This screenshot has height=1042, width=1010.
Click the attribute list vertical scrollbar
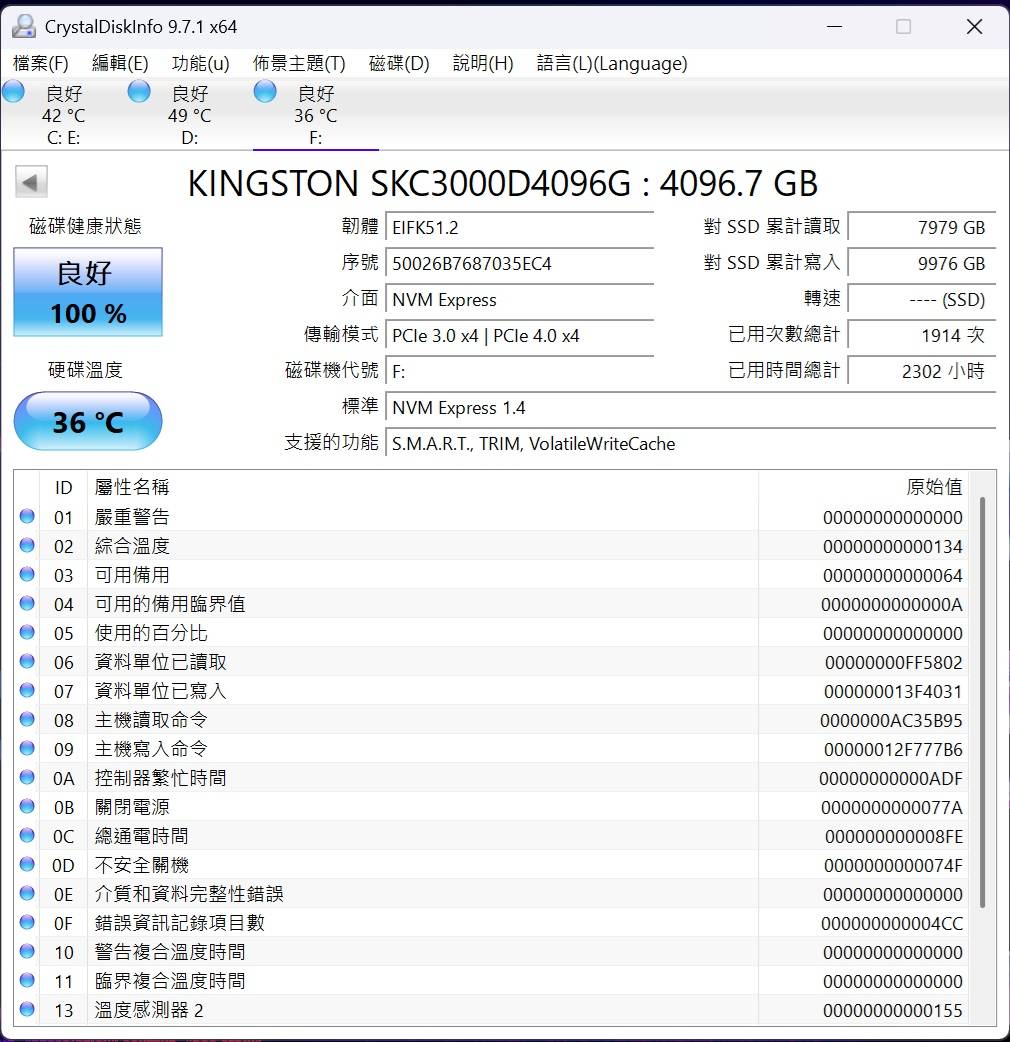click(984, 700)
